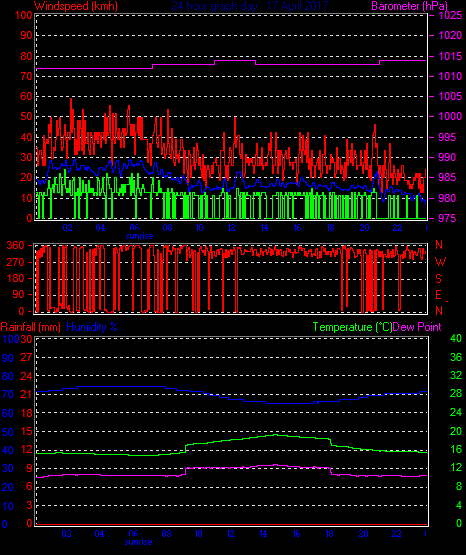
Task: Select the '40' humidity axis value
Action: click(x=8, y=450)
